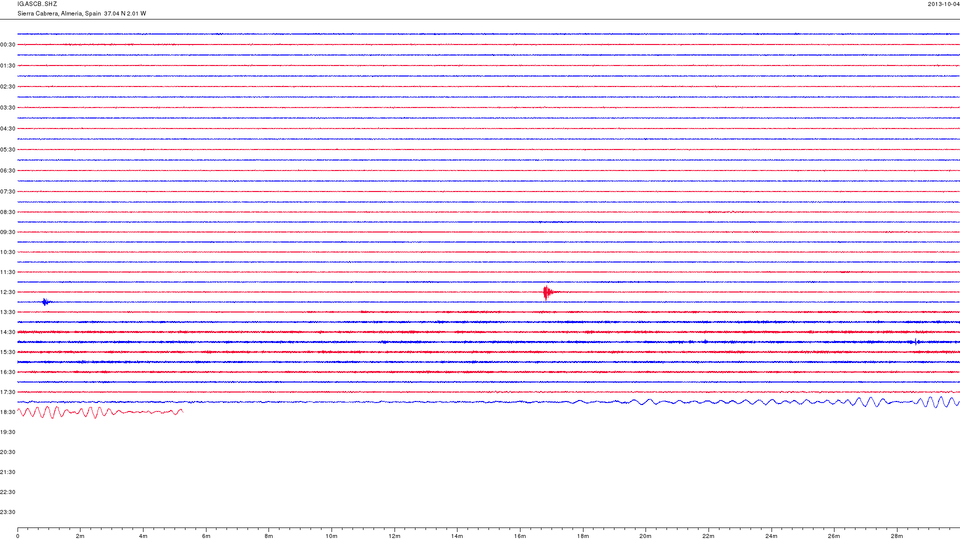Click the 20m tick label on time axis
This screenshot has width=960, height=540.
[645, 536]
